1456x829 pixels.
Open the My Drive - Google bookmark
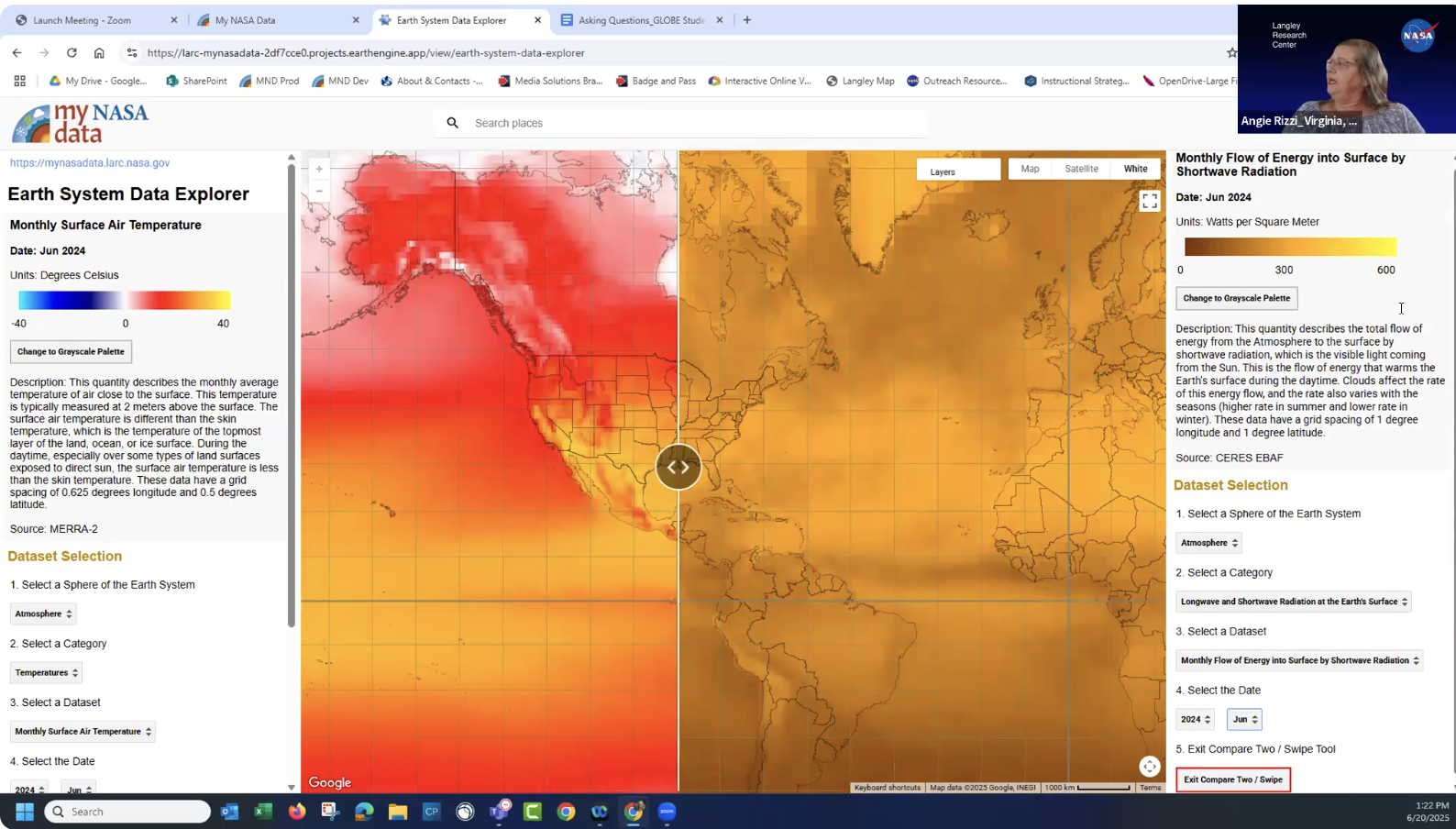click(98, 81)
